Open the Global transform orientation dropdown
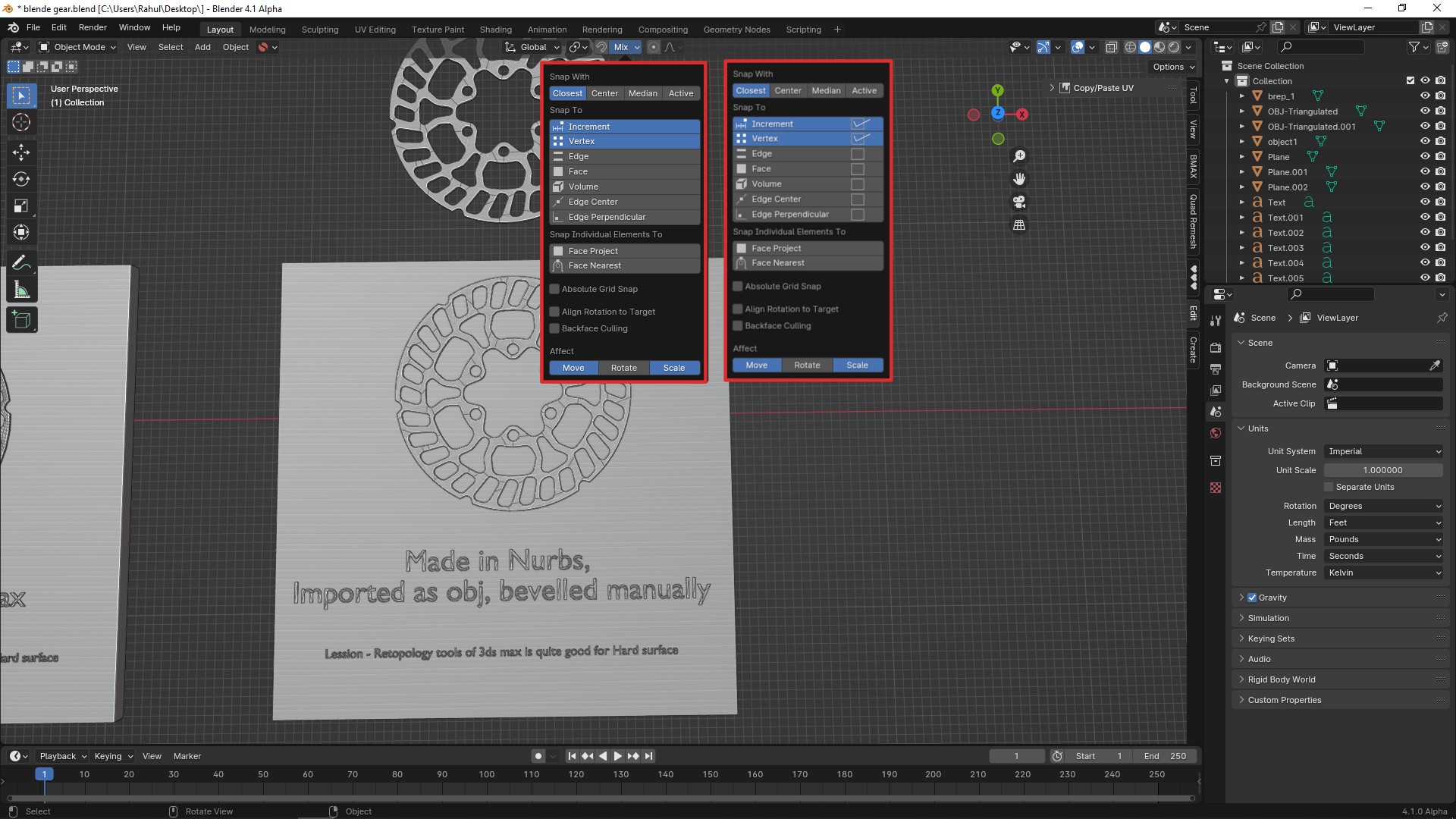The image size is (1456, 819). tap(533, 47)
